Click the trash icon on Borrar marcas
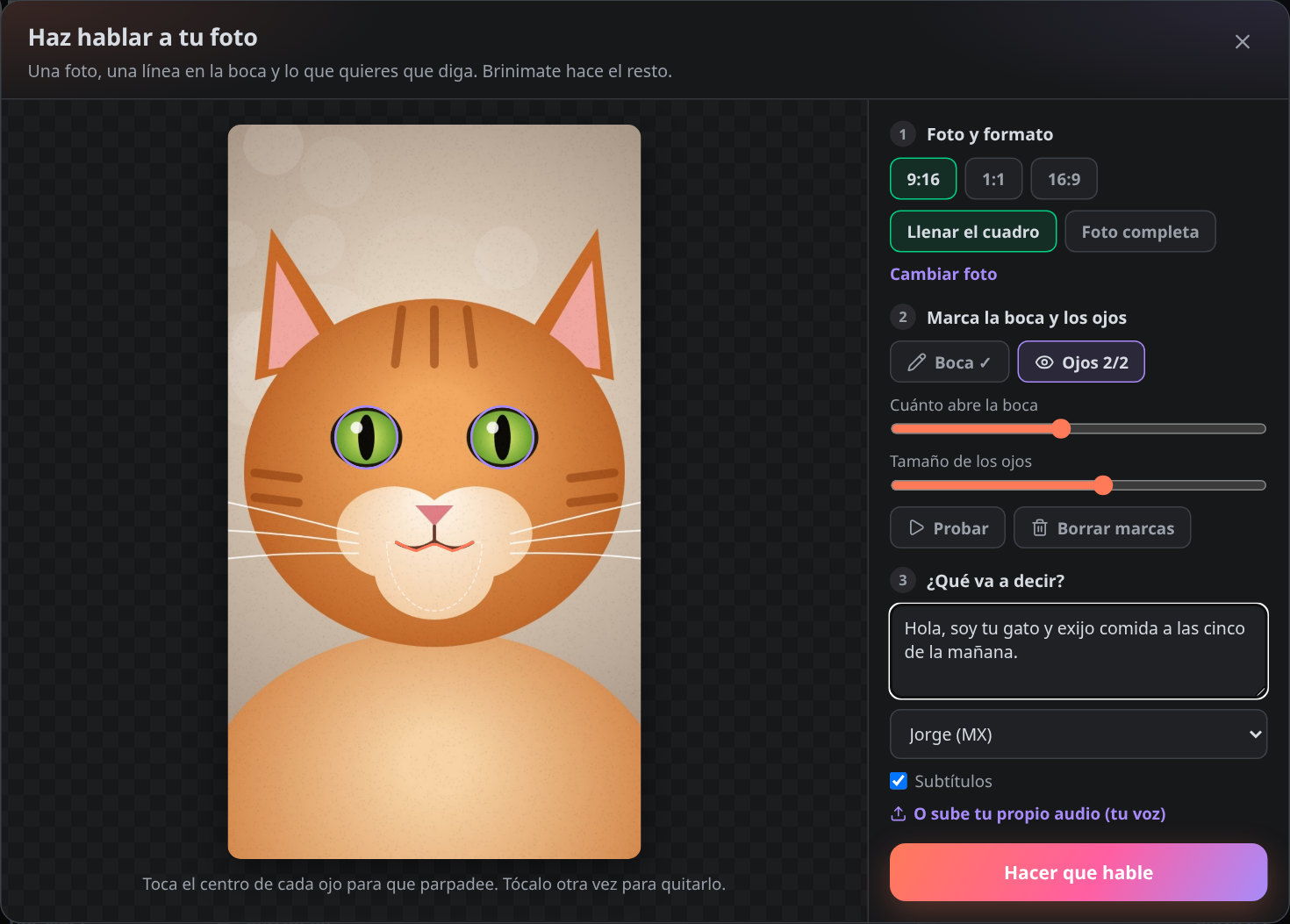 click(1040, 527)
